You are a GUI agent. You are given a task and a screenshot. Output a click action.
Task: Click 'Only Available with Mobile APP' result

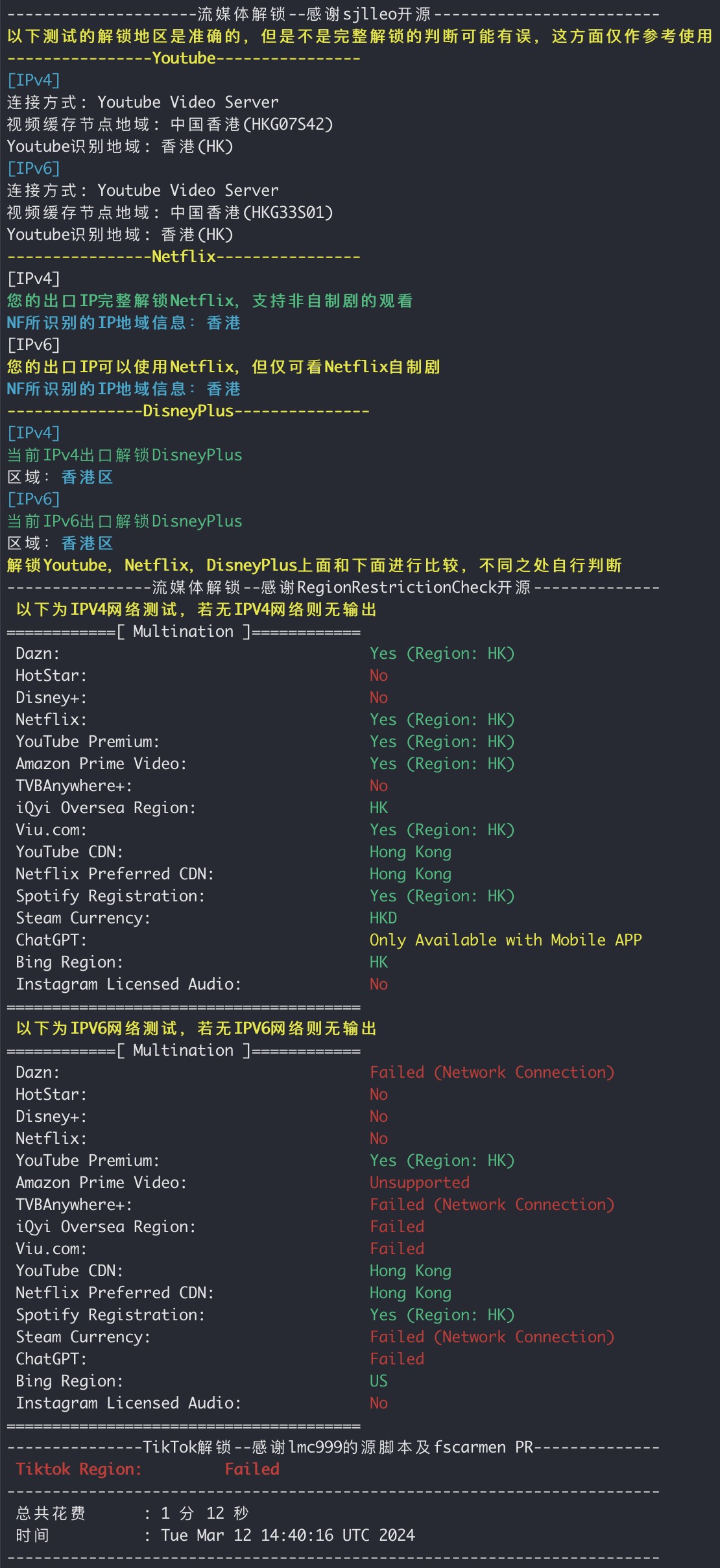505,940
